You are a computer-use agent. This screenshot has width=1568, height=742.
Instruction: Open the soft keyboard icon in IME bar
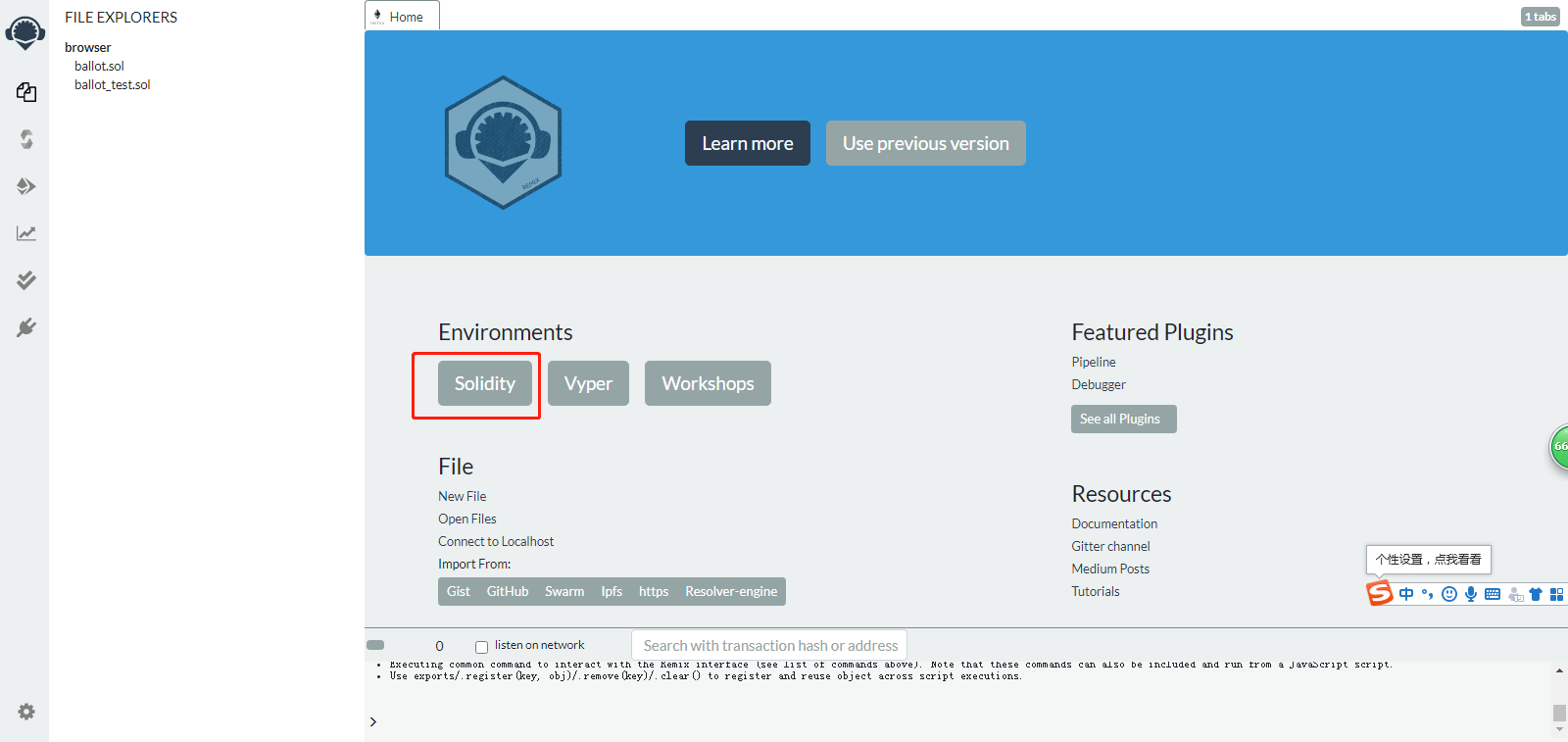1493,594
